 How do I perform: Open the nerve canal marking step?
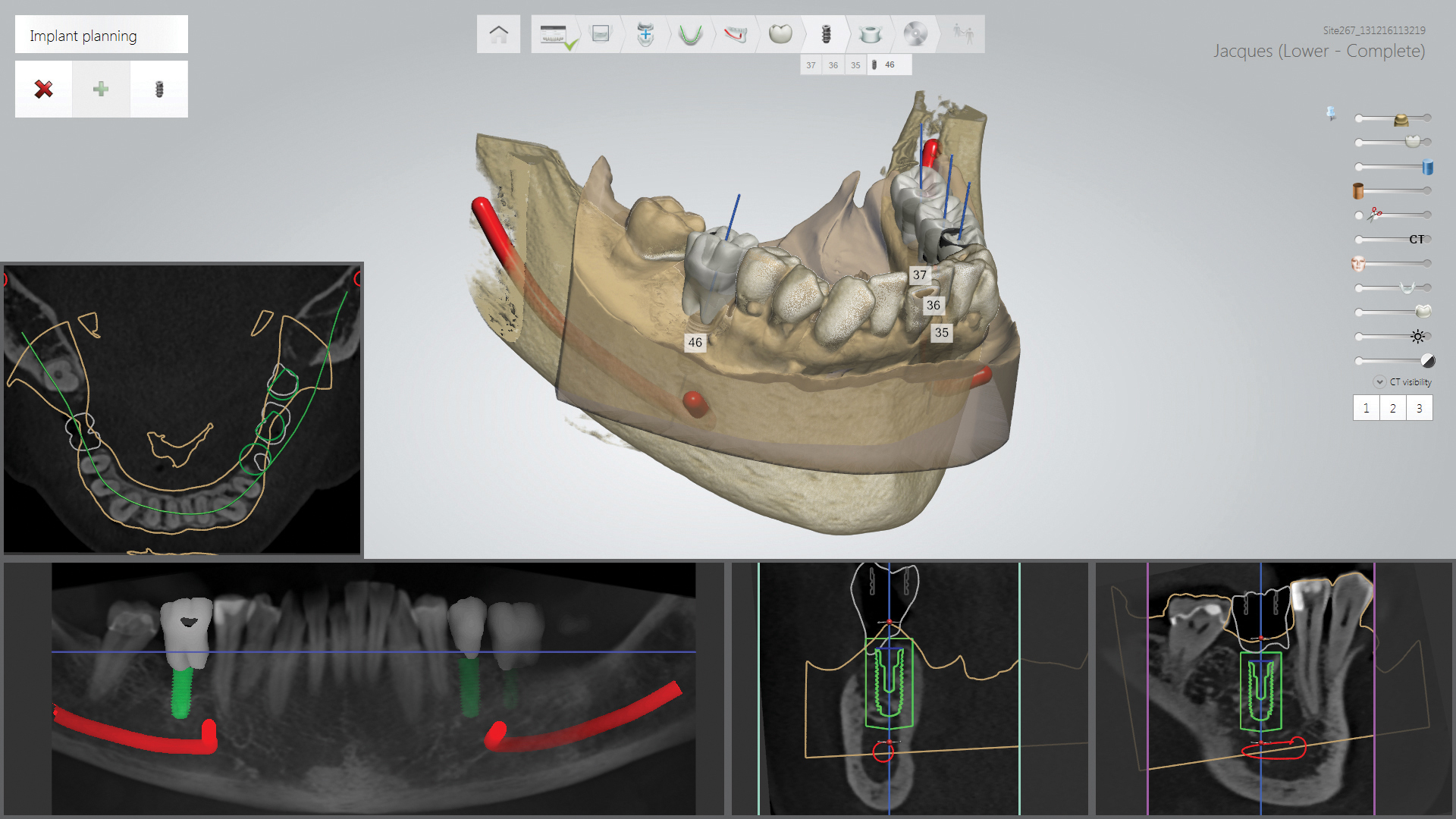pyautogui.click(x=735, y=34)
